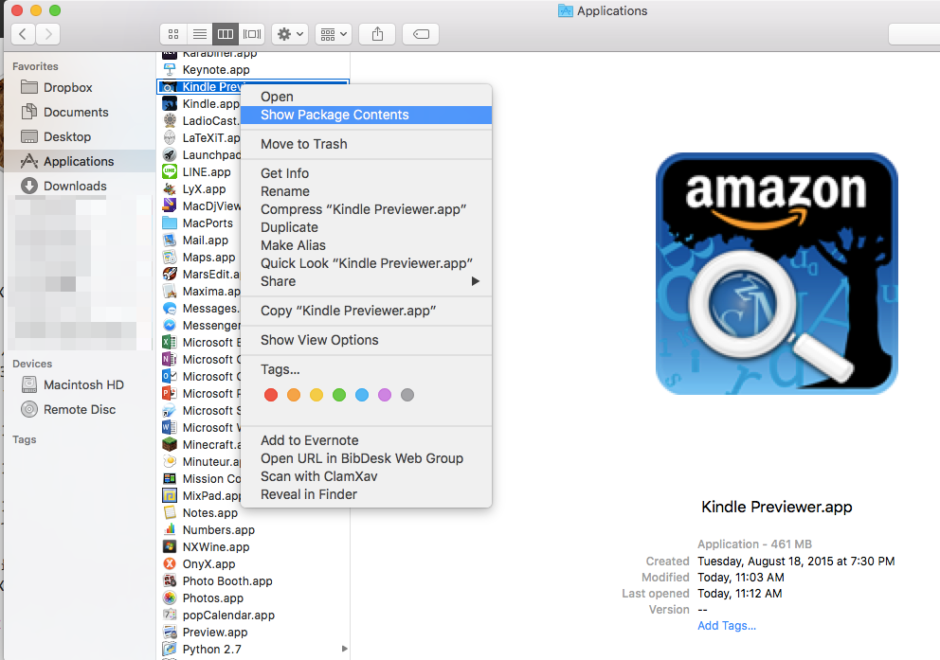Choose Make Alias
This screenshot has height=660, width=940.
pyautogui.click(x=366, y=245)
